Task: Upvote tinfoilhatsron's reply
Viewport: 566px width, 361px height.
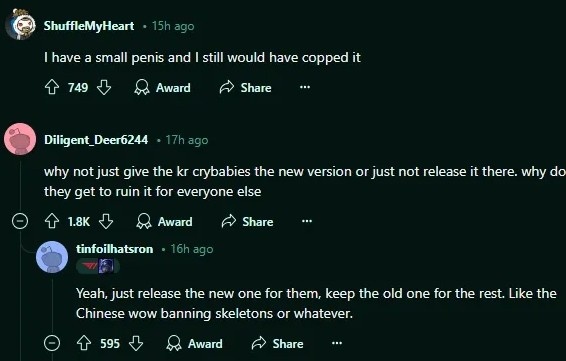Action: tap(84, 343)
